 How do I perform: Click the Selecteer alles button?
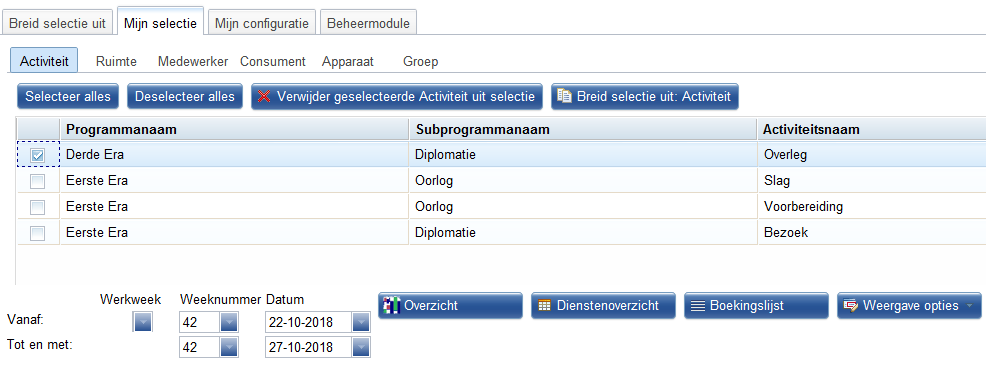68,97
